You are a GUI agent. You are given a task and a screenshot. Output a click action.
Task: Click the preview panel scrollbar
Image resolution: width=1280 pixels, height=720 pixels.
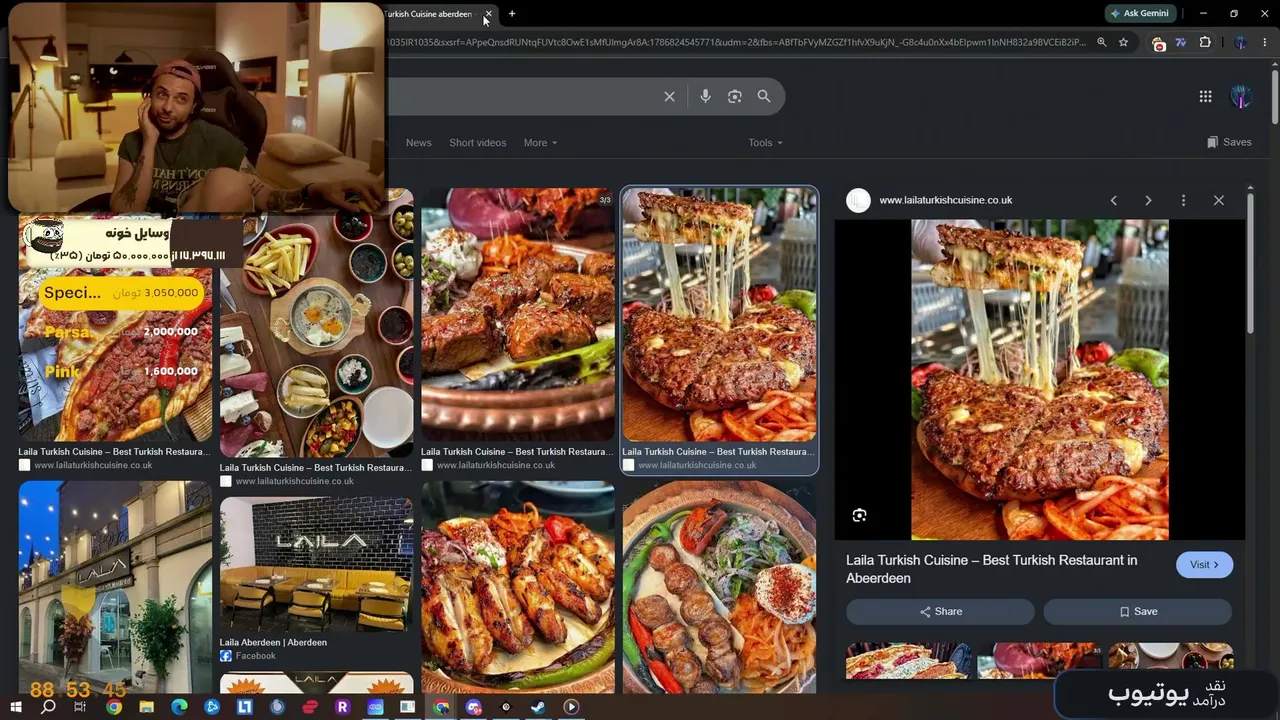pos(1249,262)
